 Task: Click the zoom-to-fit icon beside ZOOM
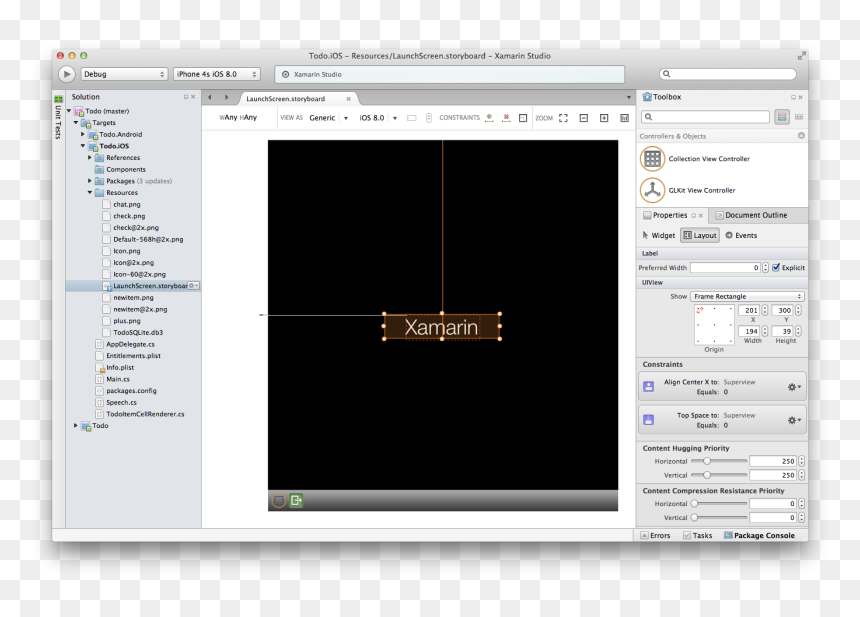tap(563, 118)
